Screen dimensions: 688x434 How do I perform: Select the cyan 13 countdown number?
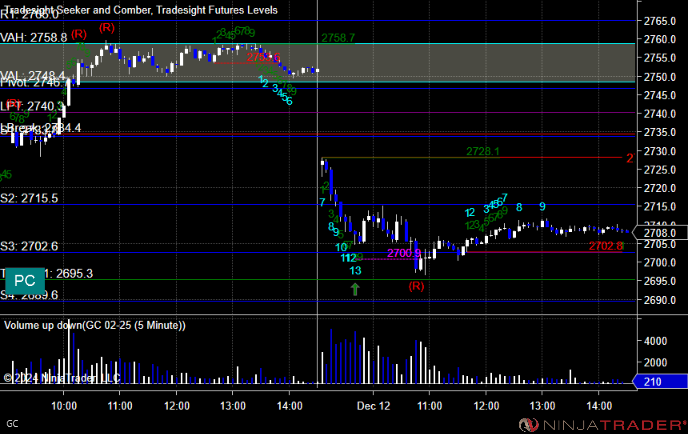pos(355,270)
